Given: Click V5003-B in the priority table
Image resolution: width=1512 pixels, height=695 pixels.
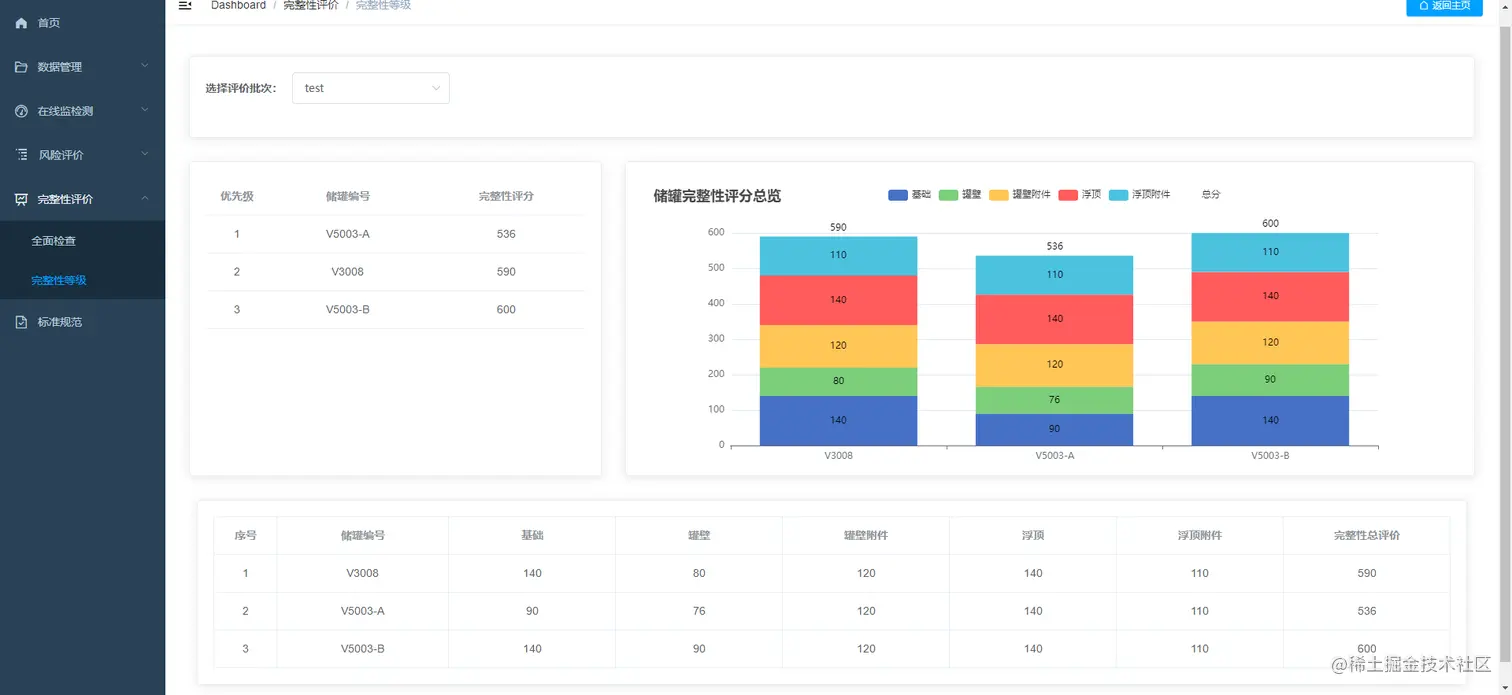Looking at the screenshot, I should pyautogui.click(x=348, y=310).
